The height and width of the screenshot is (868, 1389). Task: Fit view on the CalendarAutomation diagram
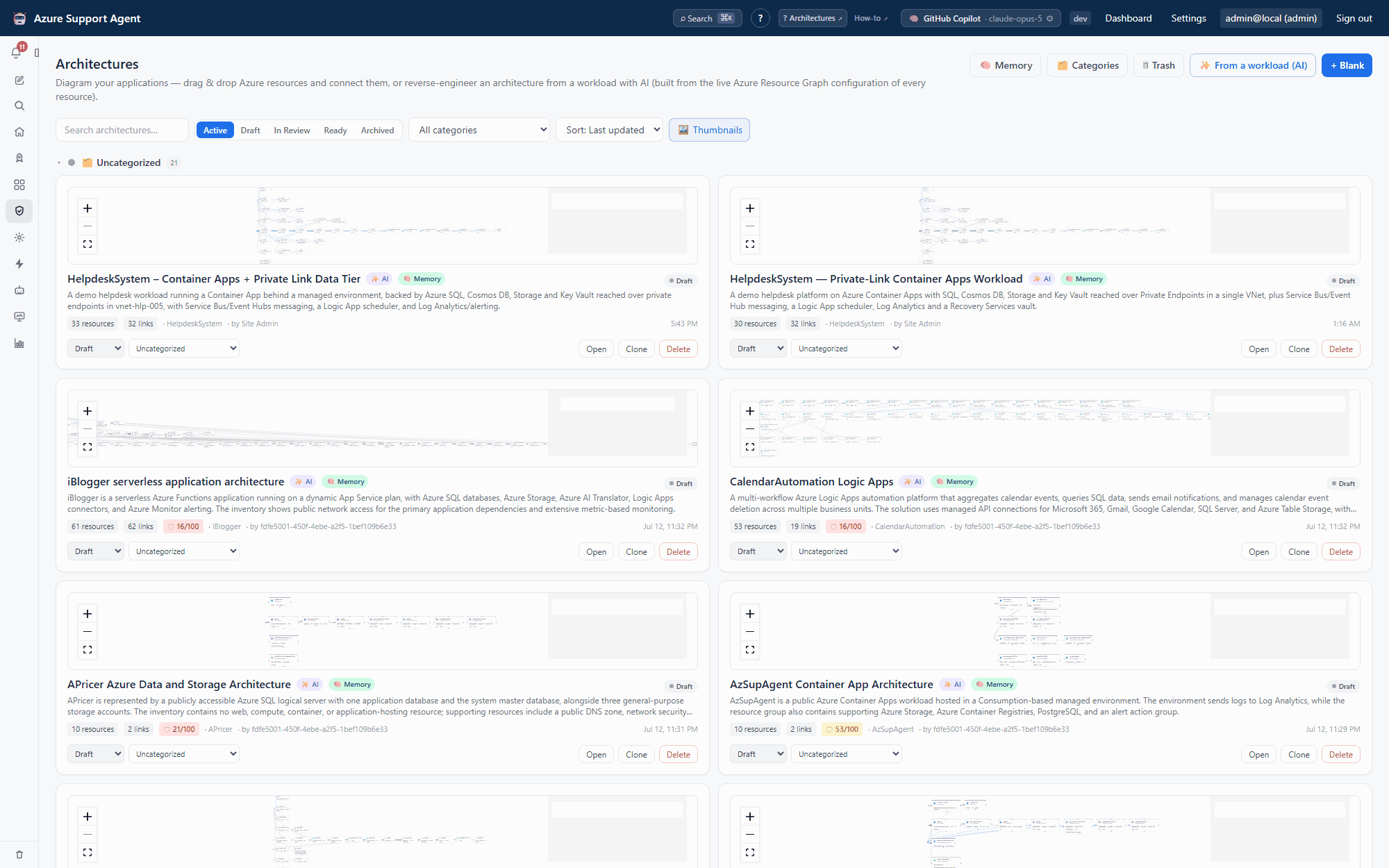750,447
